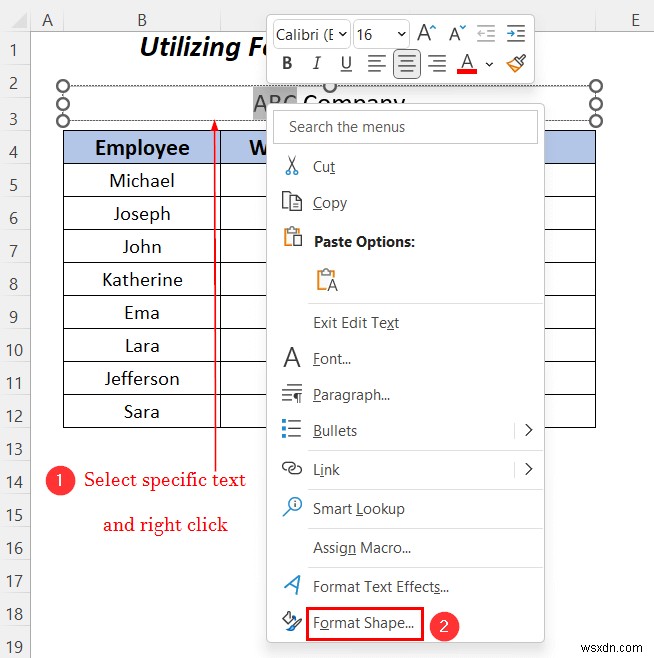
Task: Click the Paragraph pilcrow icon
Action: click(x=292, y=394)
